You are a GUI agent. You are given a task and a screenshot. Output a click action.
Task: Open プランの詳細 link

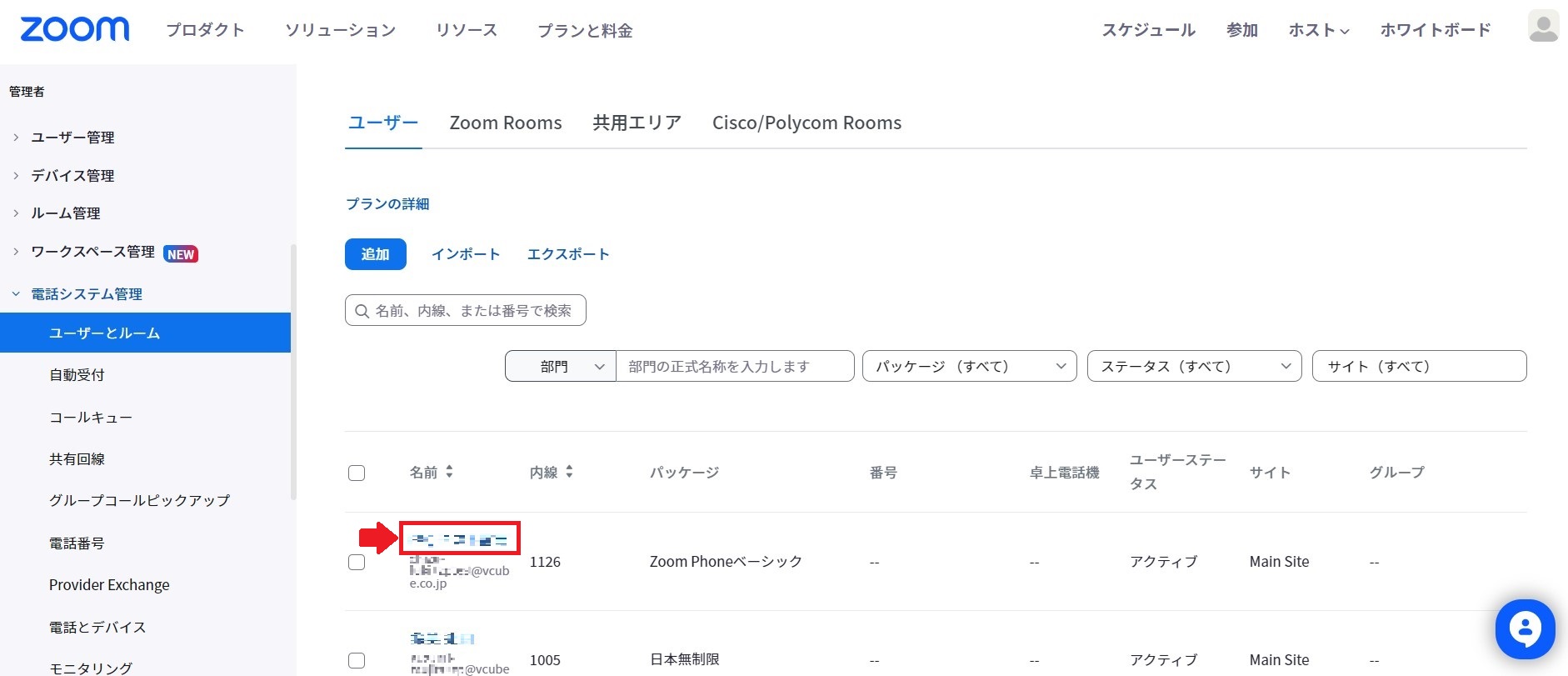(x=387, y=204)
